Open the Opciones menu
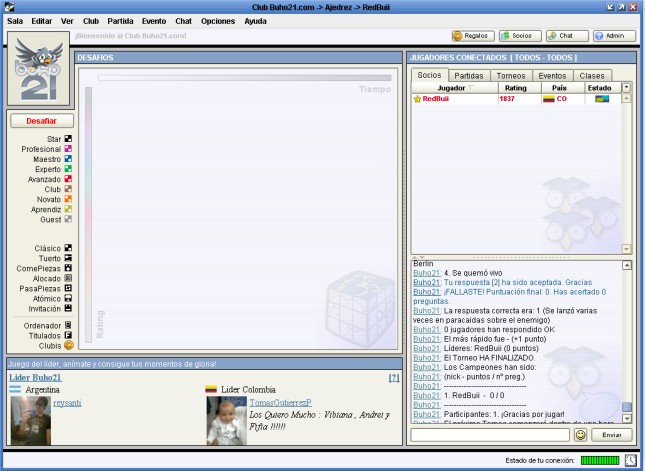Viewport: 645px width, 471px height. click(217, 20)
